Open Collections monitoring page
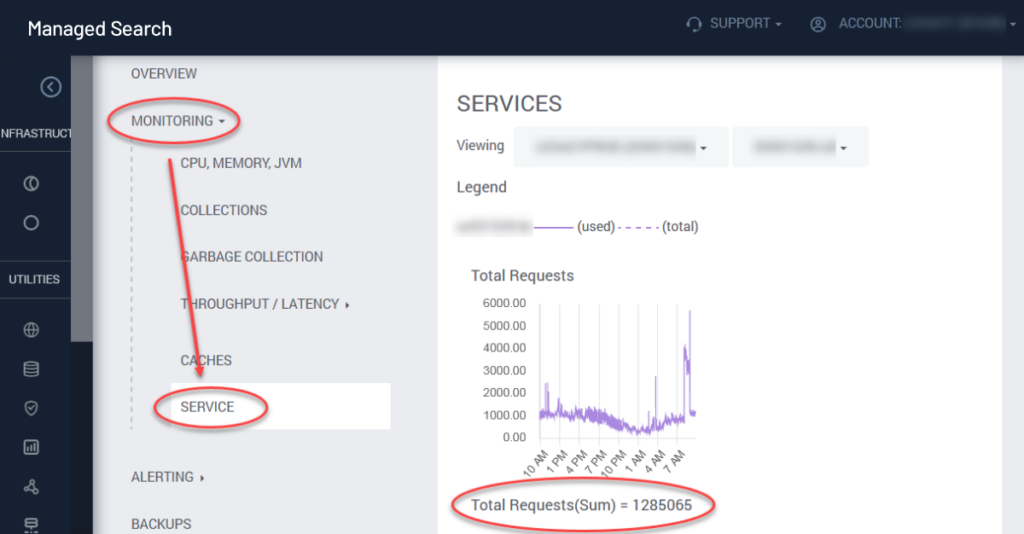 point(223,210)
